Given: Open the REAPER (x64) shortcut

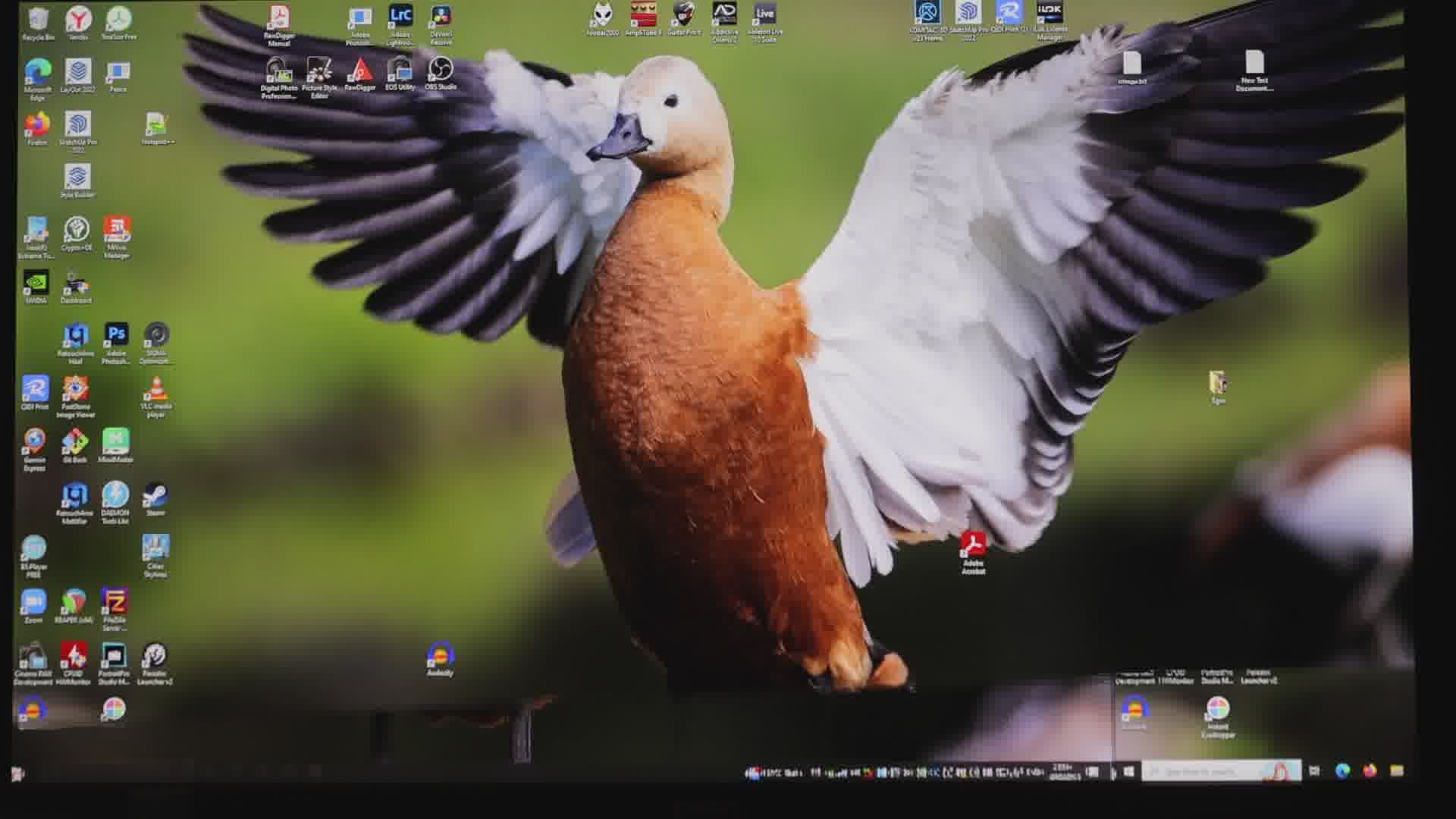Looking at the screenshot, I should coord(74,603).
